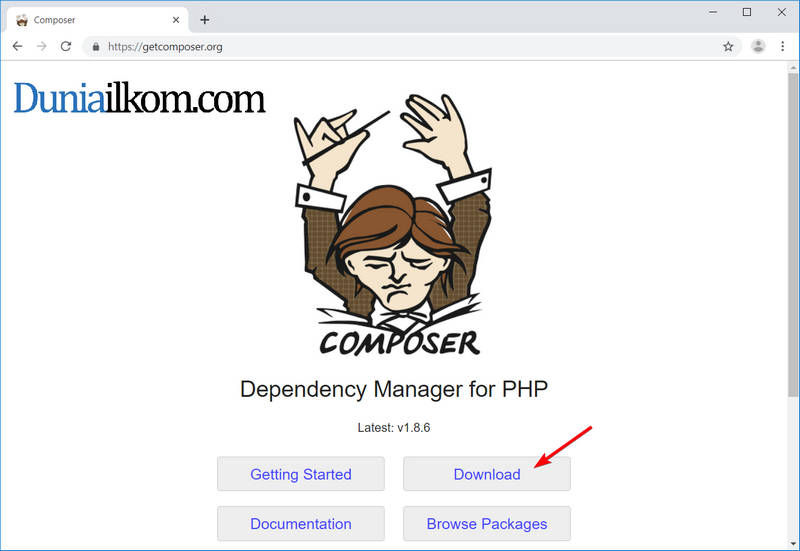Open the Documentation link
The height and width of the screenshot is (551, 800).
(x=301, y=523)
